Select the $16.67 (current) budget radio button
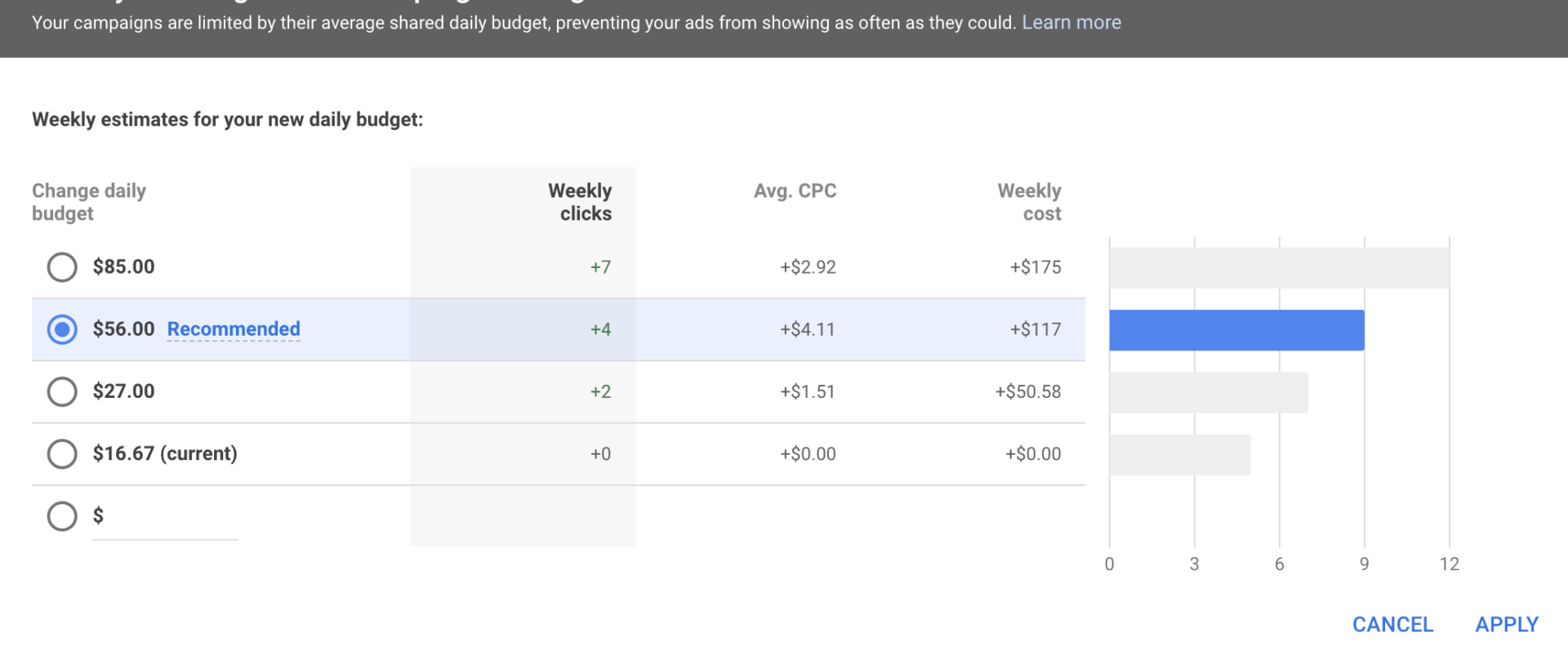 pos(62,453)
